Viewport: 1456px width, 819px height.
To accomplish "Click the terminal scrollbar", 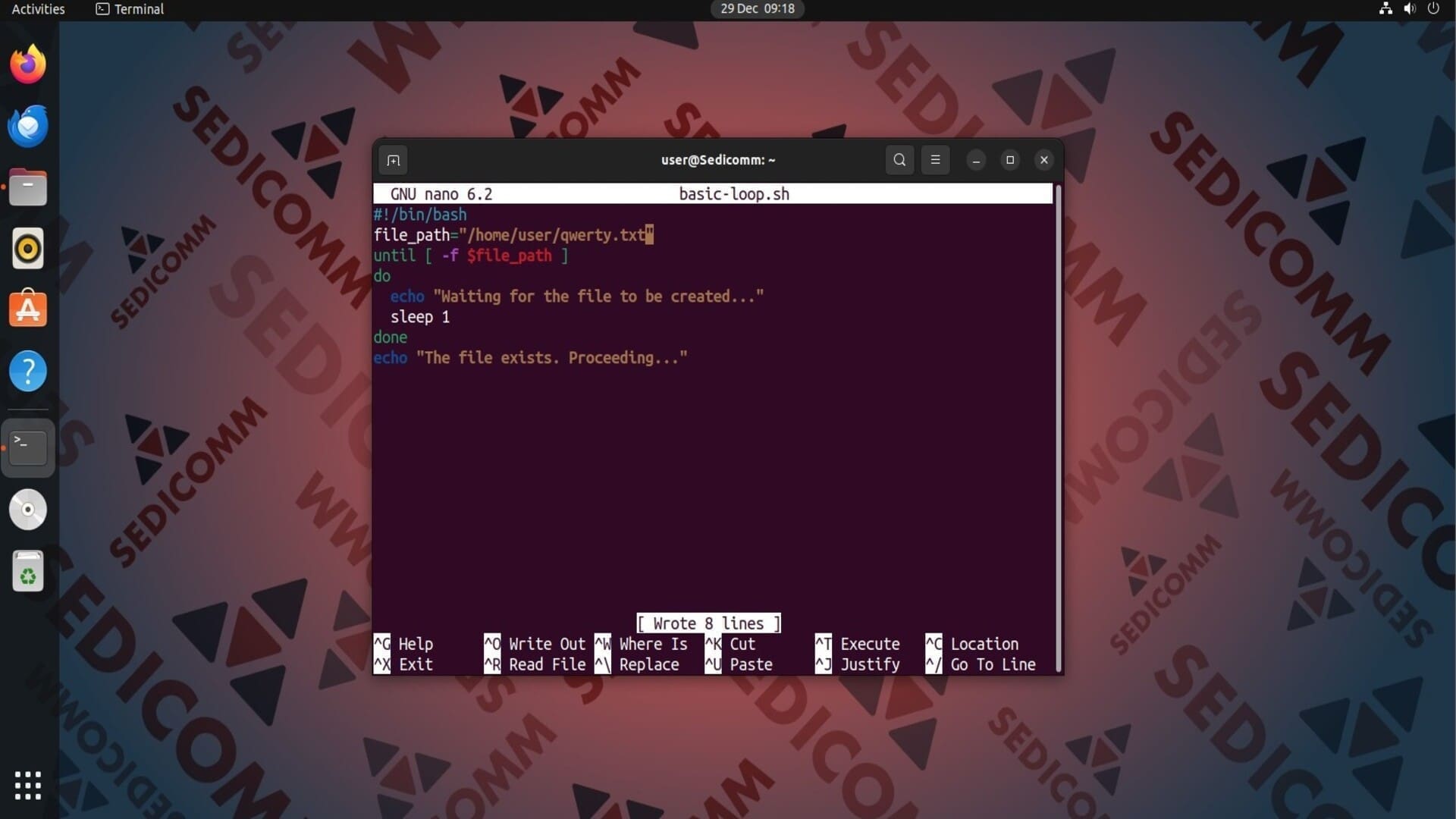I will point(1058,425).
